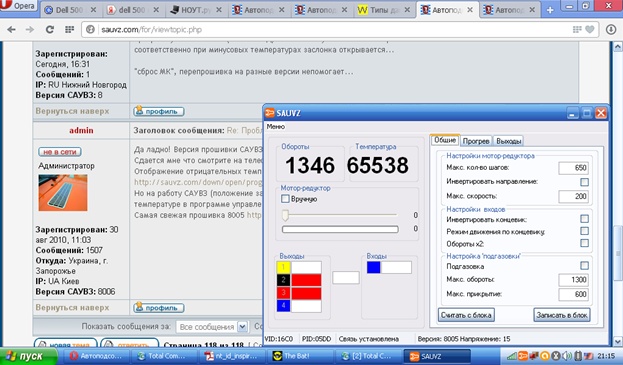Image resolution: width=623 pixels, height=365 pixels.
Task: Click 'Версия: 8005 Напряжение: 15' status text
Action: (464, 339)
